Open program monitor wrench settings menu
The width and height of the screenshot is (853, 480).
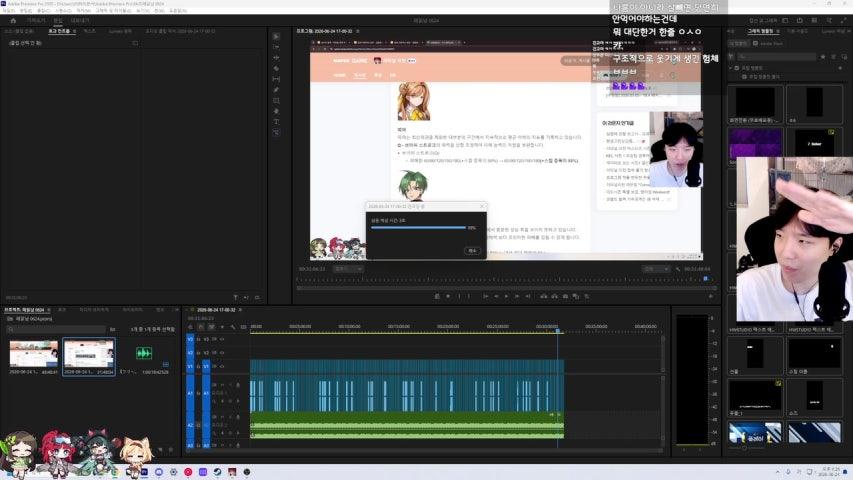(678, 269)
